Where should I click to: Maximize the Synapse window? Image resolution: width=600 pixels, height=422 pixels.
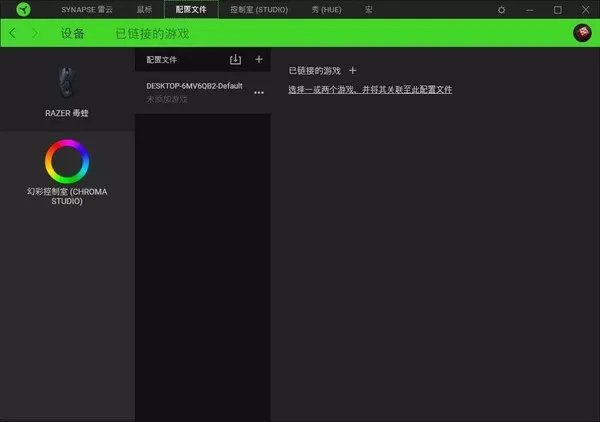point(558,10)
